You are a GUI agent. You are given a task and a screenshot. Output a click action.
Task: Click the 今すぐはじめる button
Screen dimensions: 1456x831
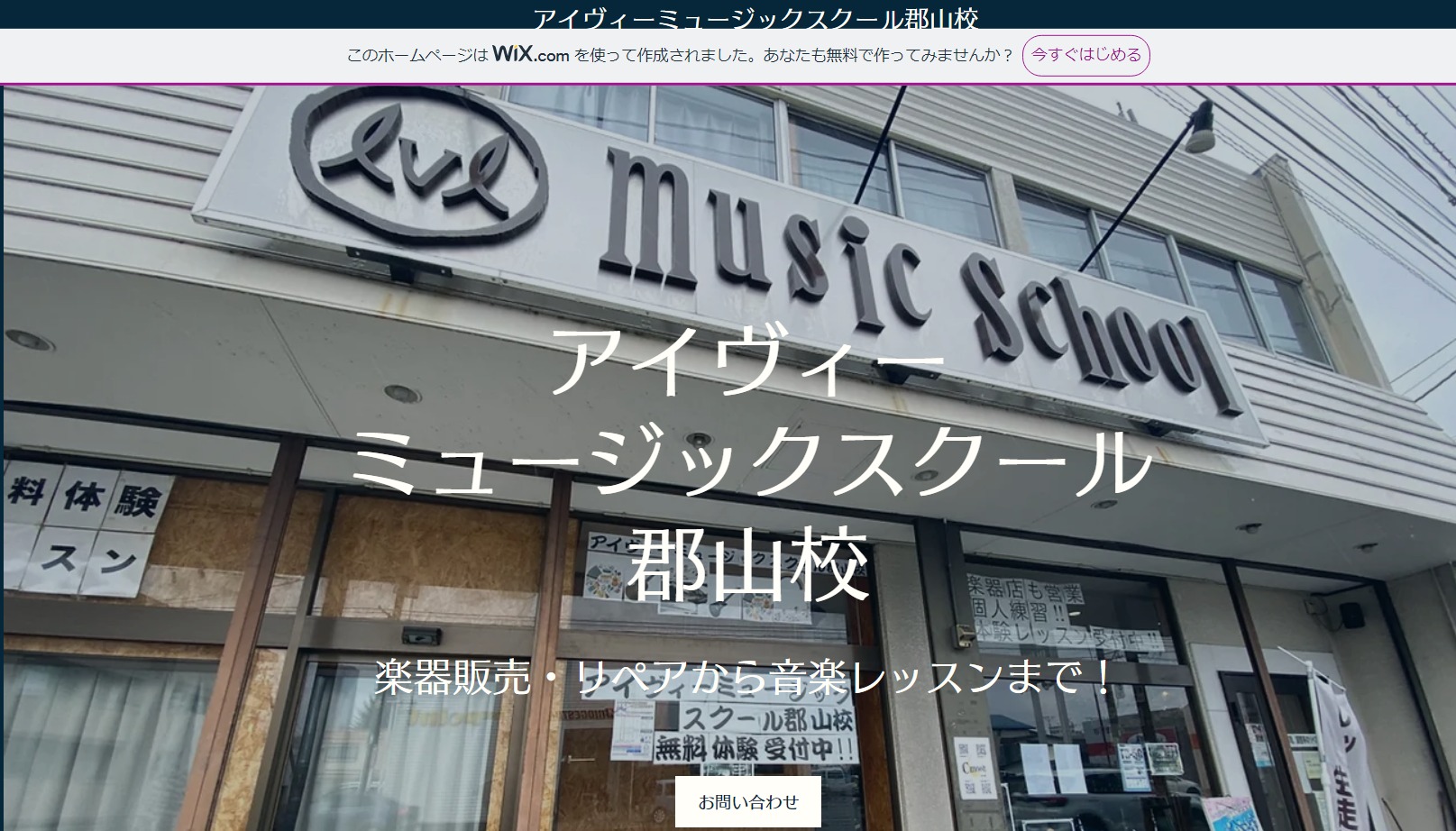click(1085, 55)
